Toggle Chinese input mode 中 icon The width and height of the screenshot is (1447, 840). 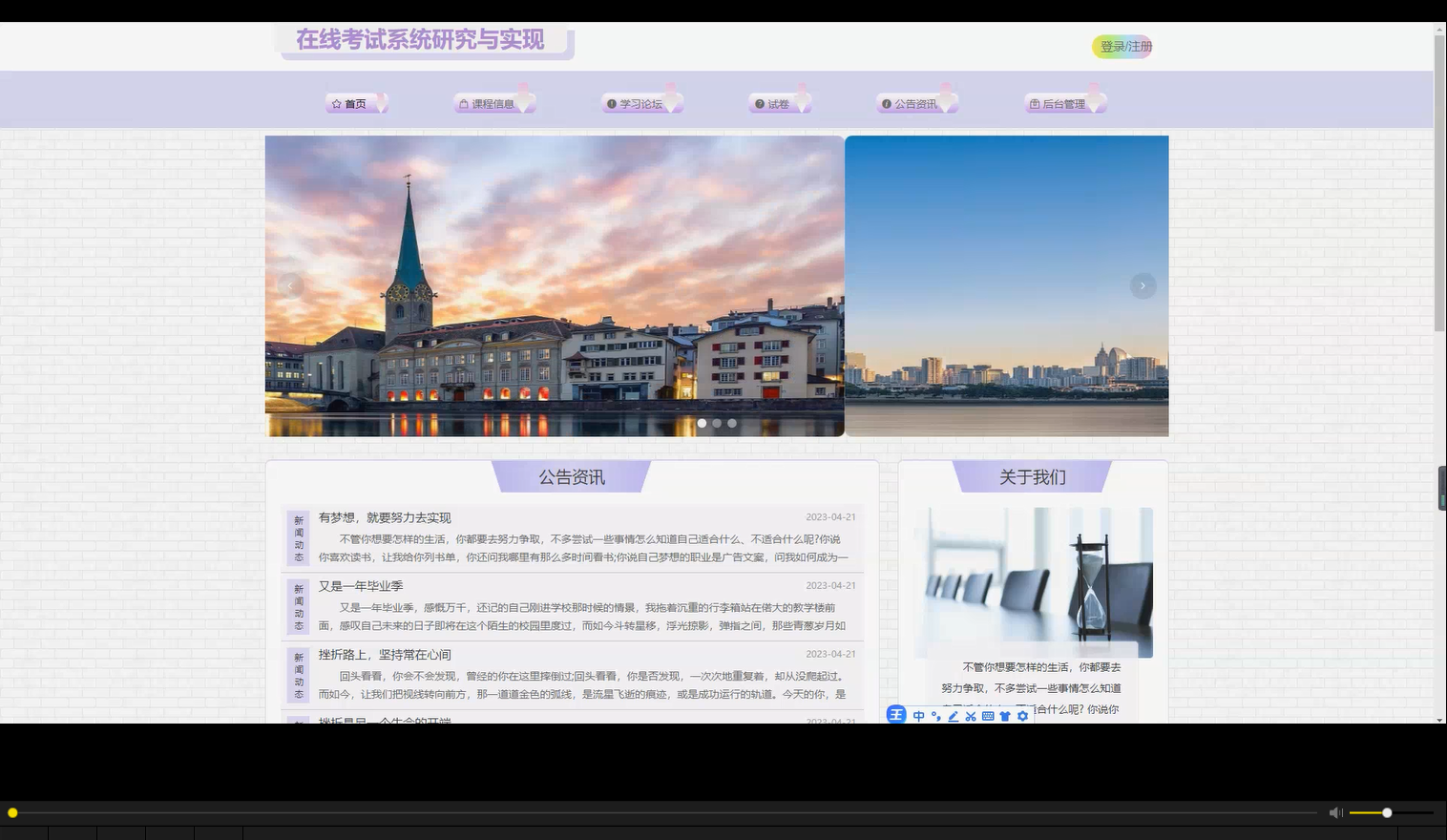[918, 716]
